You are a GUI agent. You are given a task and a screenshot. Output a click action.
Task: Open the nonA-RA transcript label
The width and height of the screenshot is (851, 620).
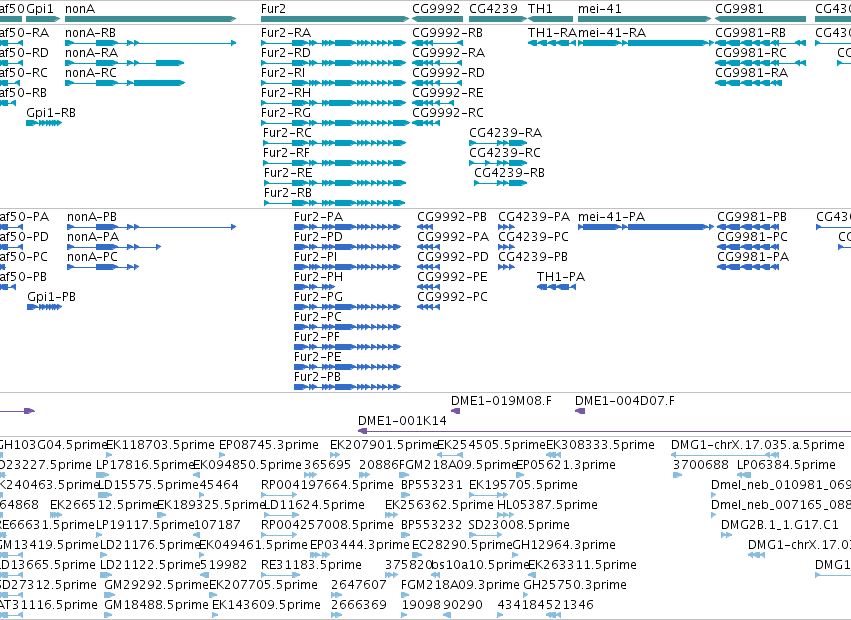[92, 53]
